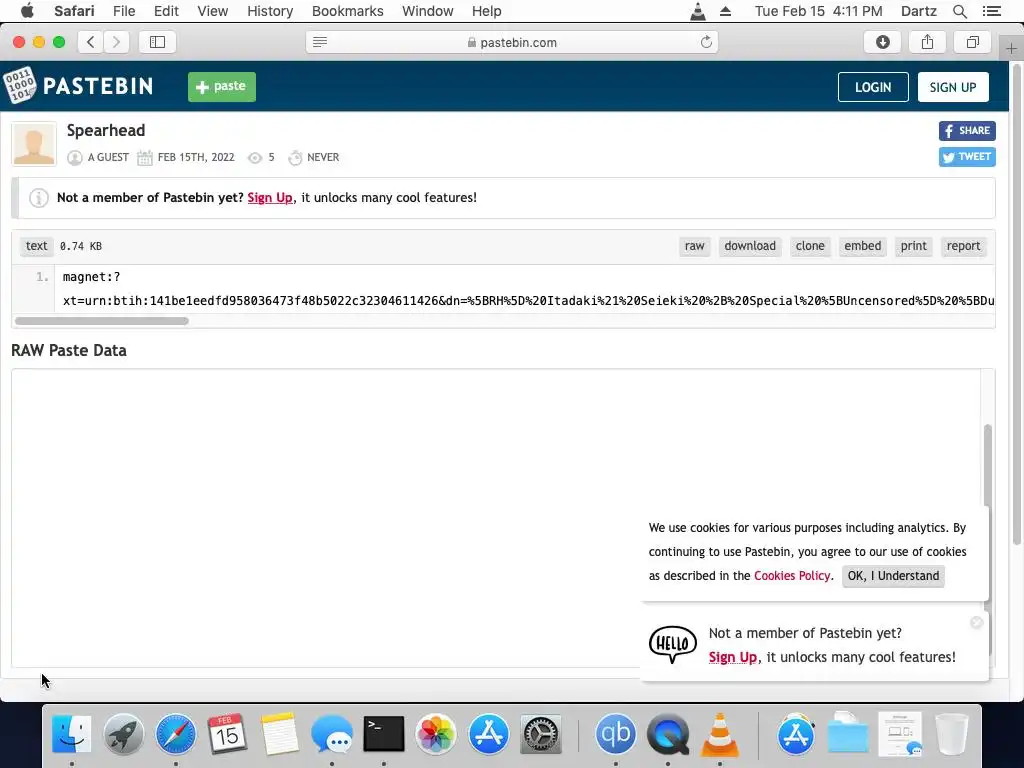Image resolution: width=1024 pixels, height=768 pixels.
Task: Click the eye views icon
Action: [x=255, y=157]
